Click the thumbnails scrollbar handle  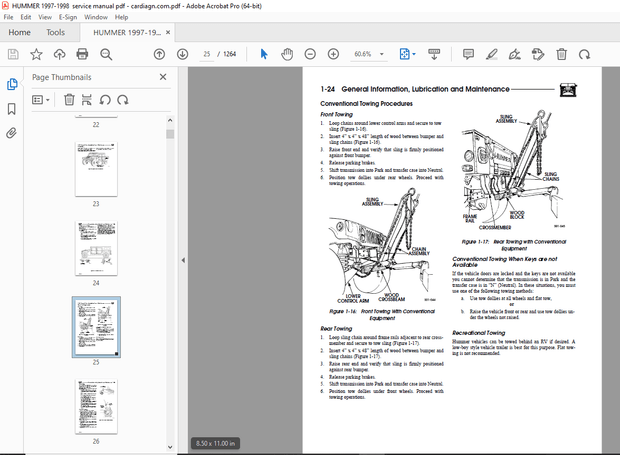[x=170, y=134]
